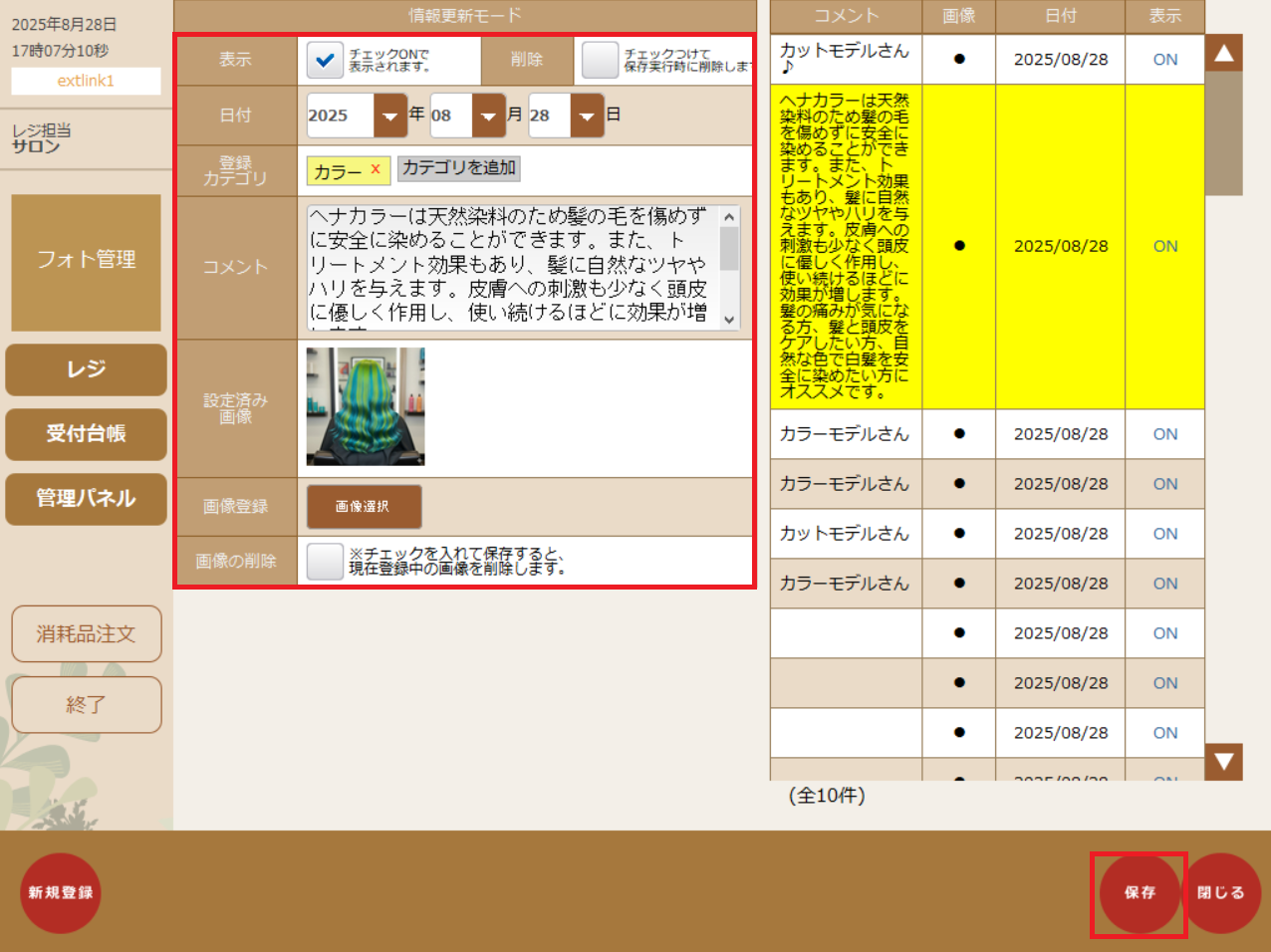Open the month 08 dropdown
The height and width of the screenshot is (952, 1271).
click(488, 116)
